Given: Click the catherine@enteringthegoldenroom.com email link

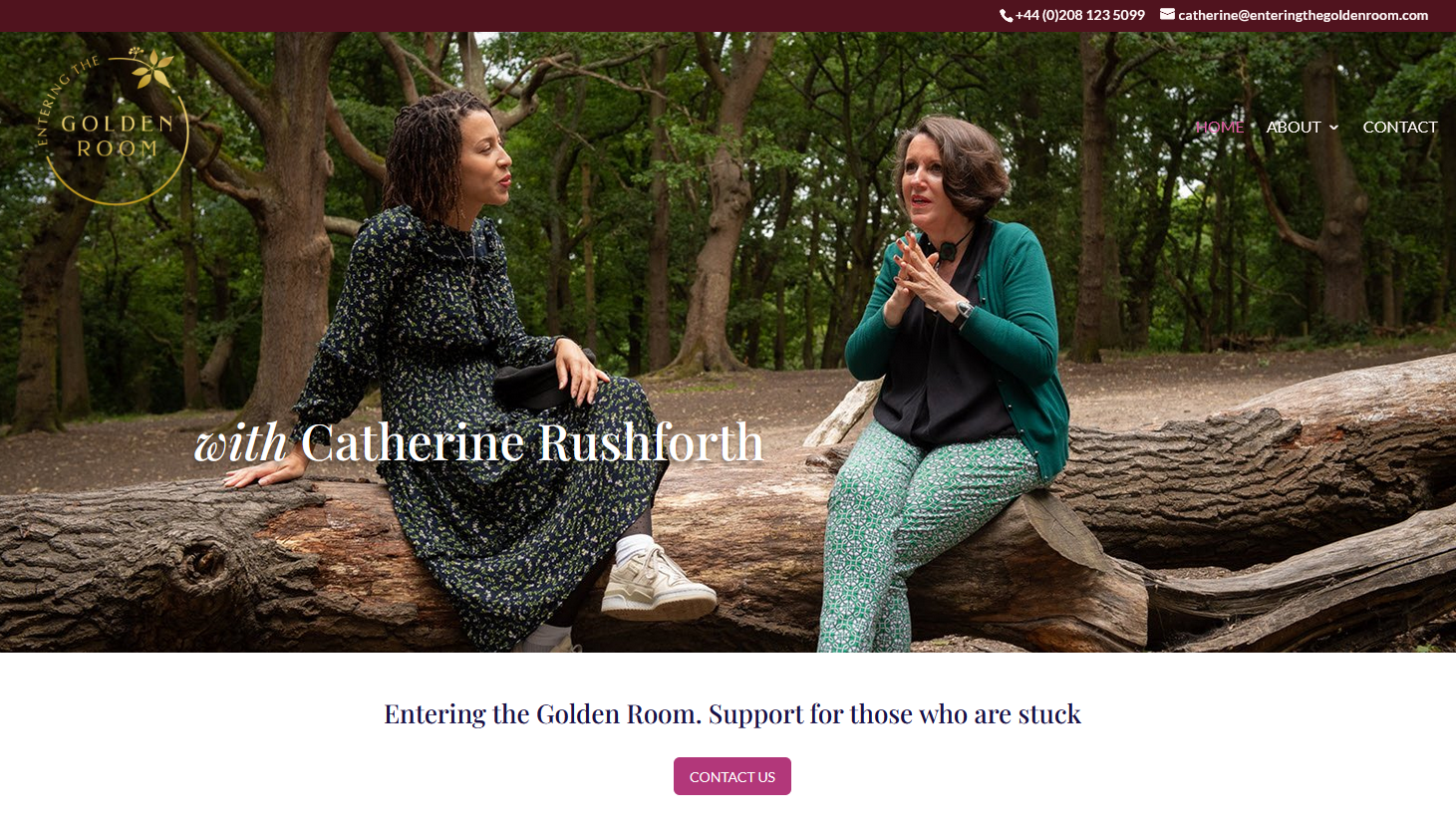Looking at the screenshot, I should [x=1304, y=15].
